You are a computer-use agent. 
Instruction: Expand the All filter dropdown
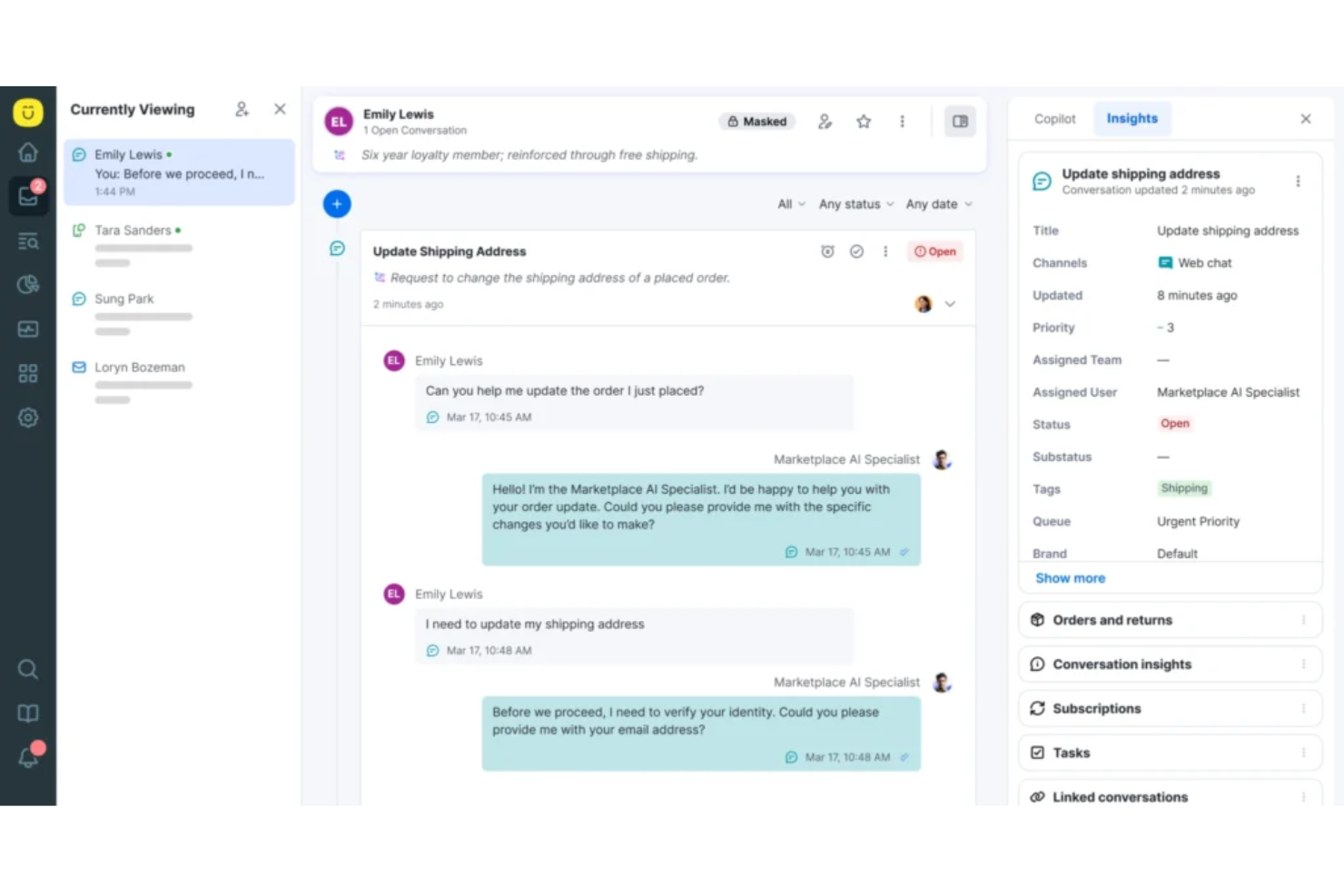tap(789, 204)
